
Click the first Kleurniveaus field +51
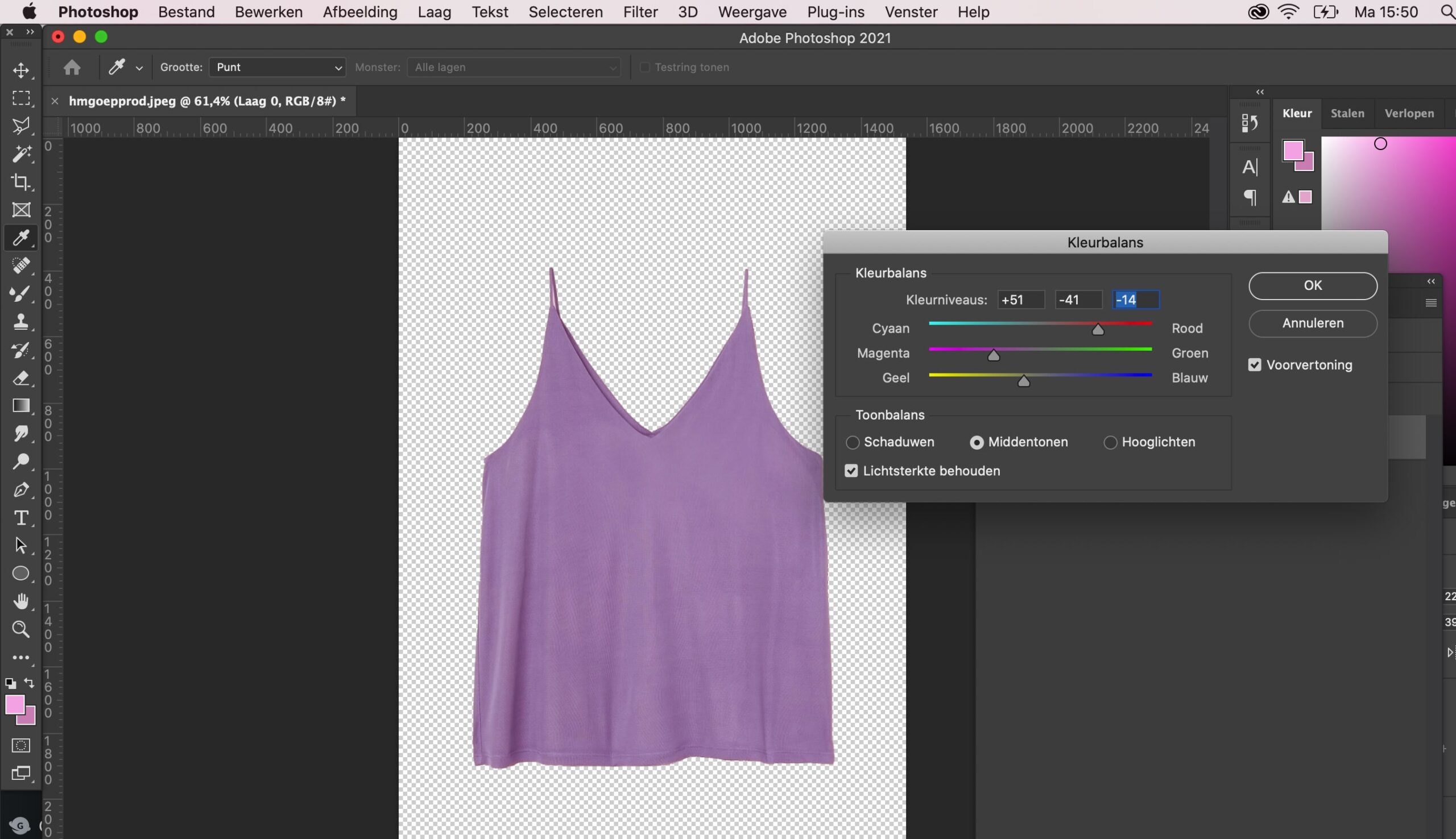coord(1021,300)
